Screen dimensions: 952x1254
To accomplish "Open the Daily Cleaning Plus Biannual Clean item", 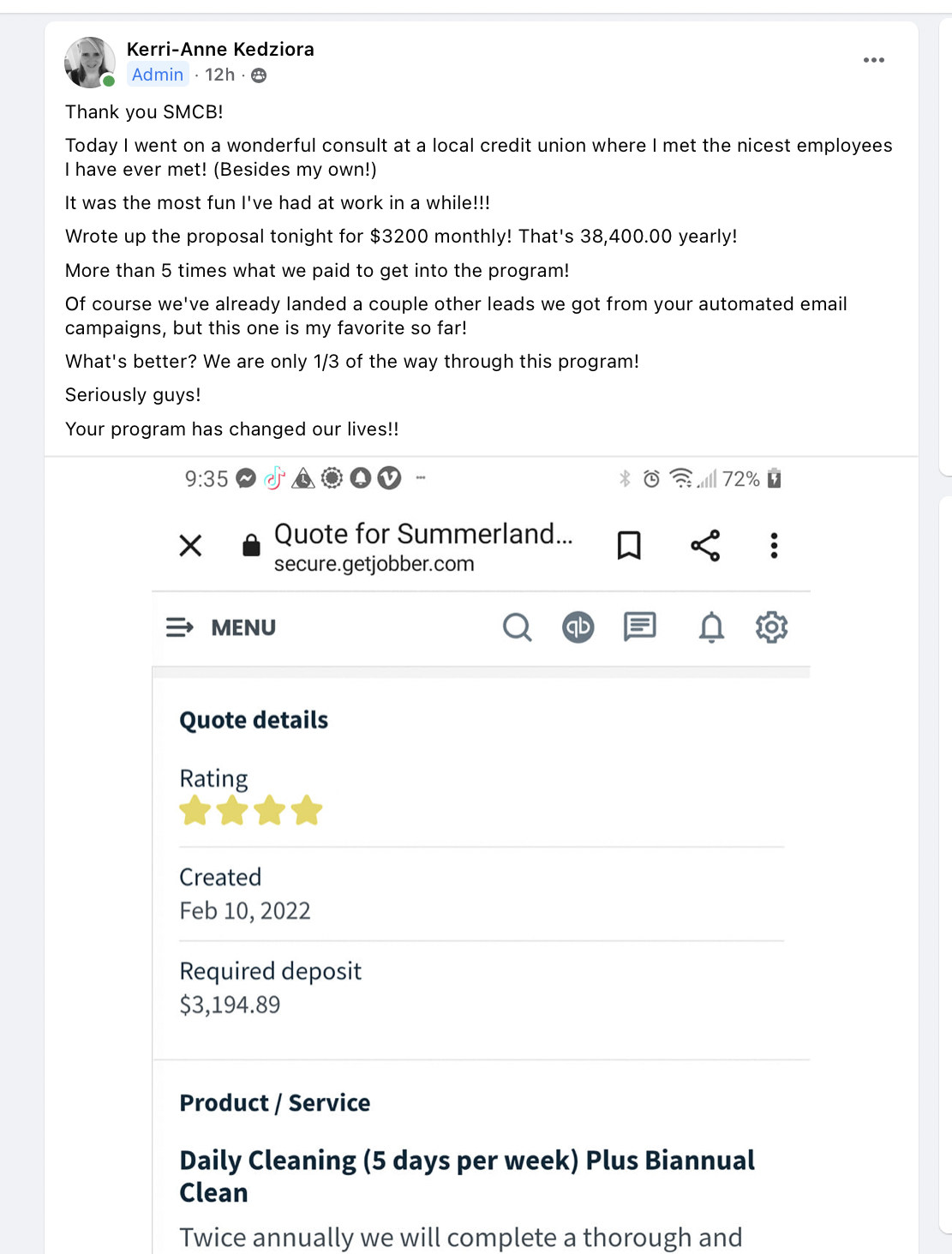I will click(x=467, y=1176).
